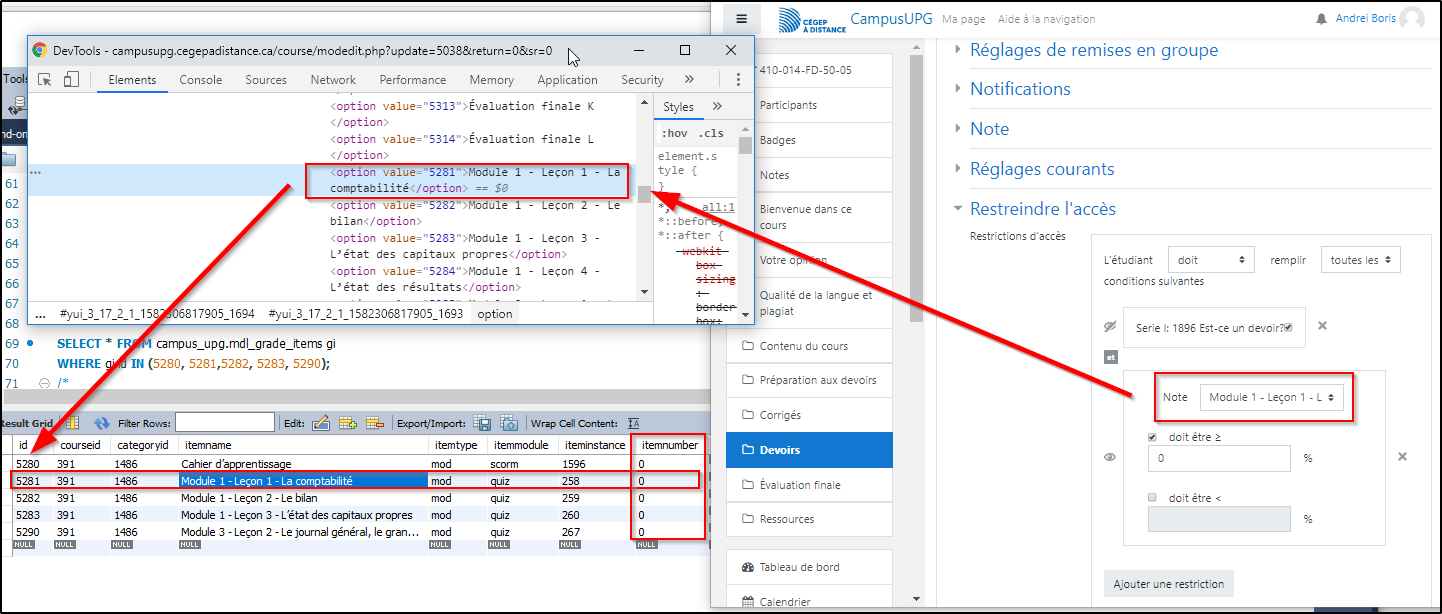
Task: Click the edit current row pencil icon
Action: 321,423
